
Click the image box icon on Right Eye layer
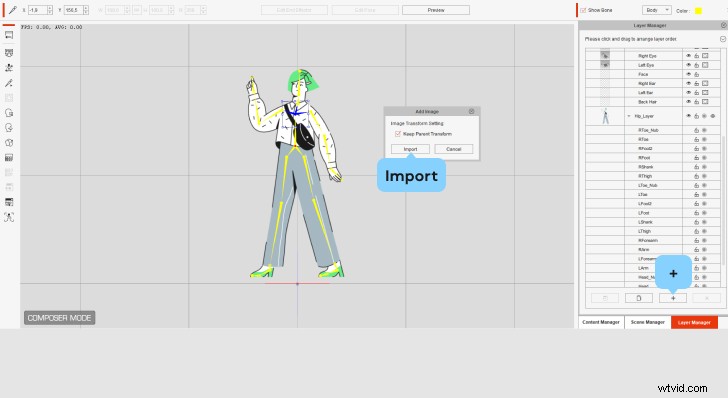click(705, 56)
